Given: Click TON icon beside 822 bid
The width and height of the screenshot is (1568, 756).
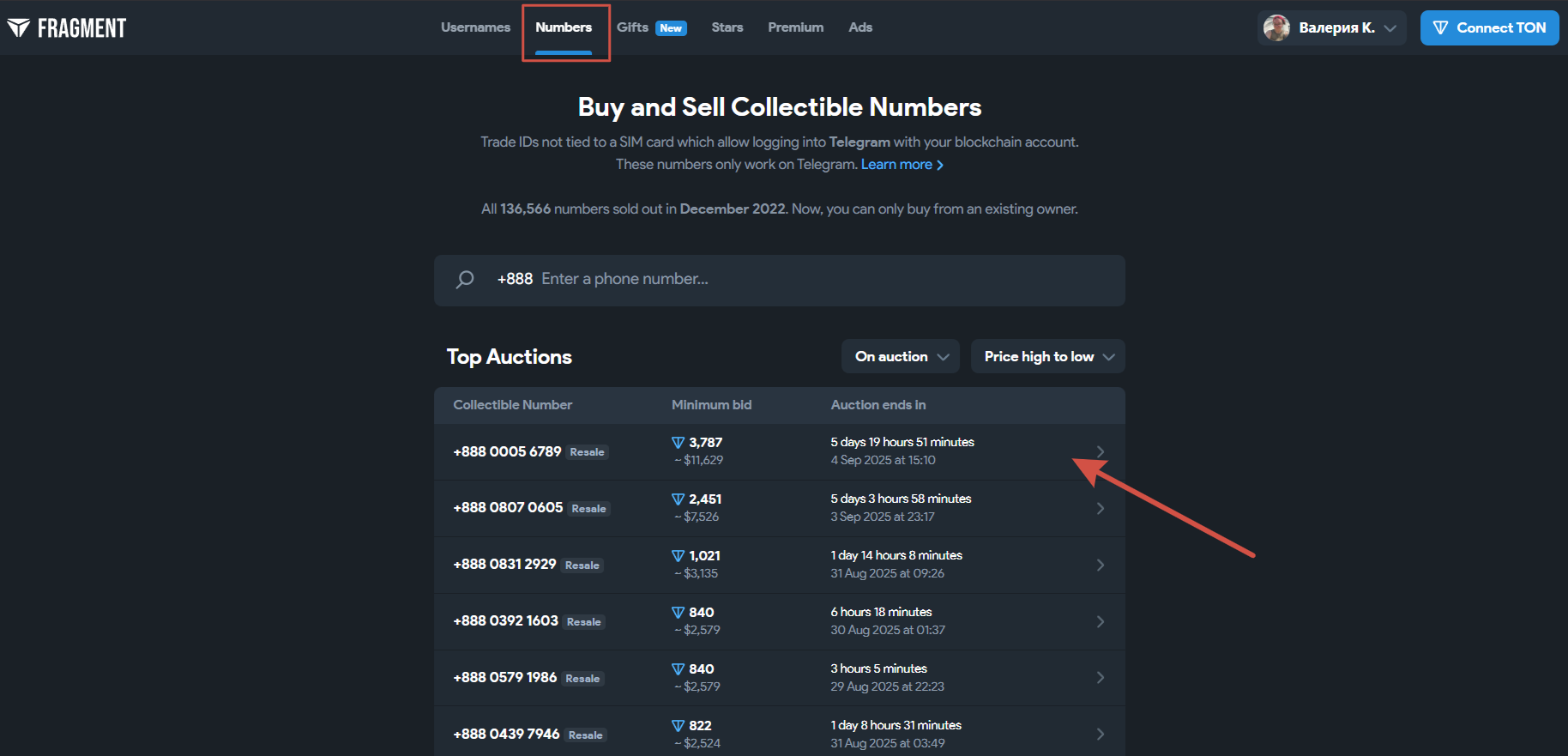Looking at the screenshot, I should (x=678, y=726).
